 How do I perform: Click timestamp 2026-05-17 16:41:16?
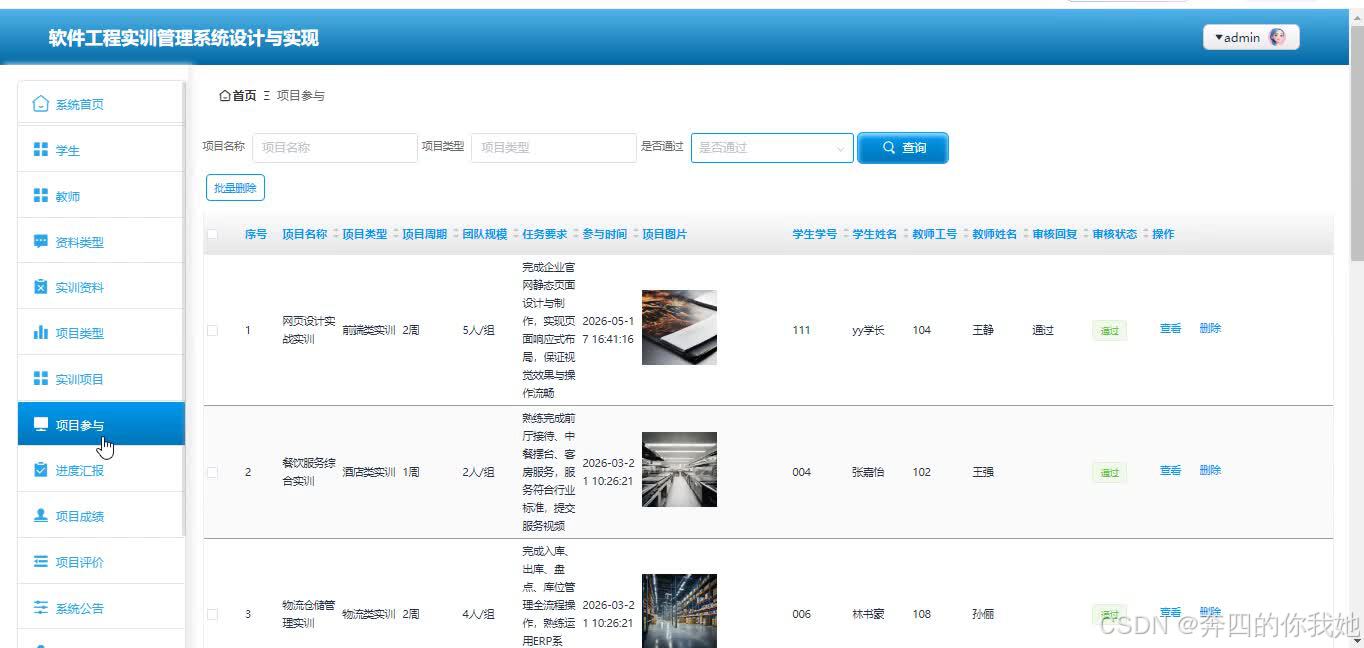[x=608, y=330]
